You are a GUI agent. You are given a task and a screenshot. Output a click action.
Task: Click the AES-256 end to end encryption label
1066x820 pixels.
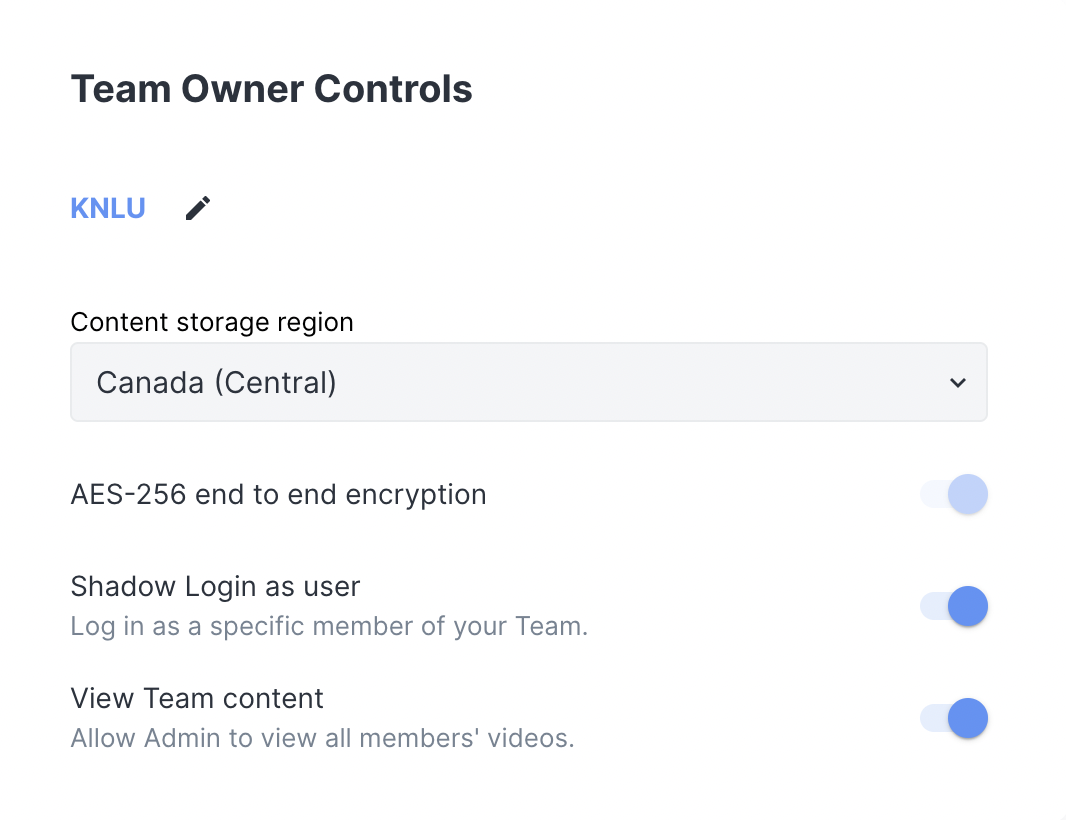pyautogui.click(x=278, y=494)
